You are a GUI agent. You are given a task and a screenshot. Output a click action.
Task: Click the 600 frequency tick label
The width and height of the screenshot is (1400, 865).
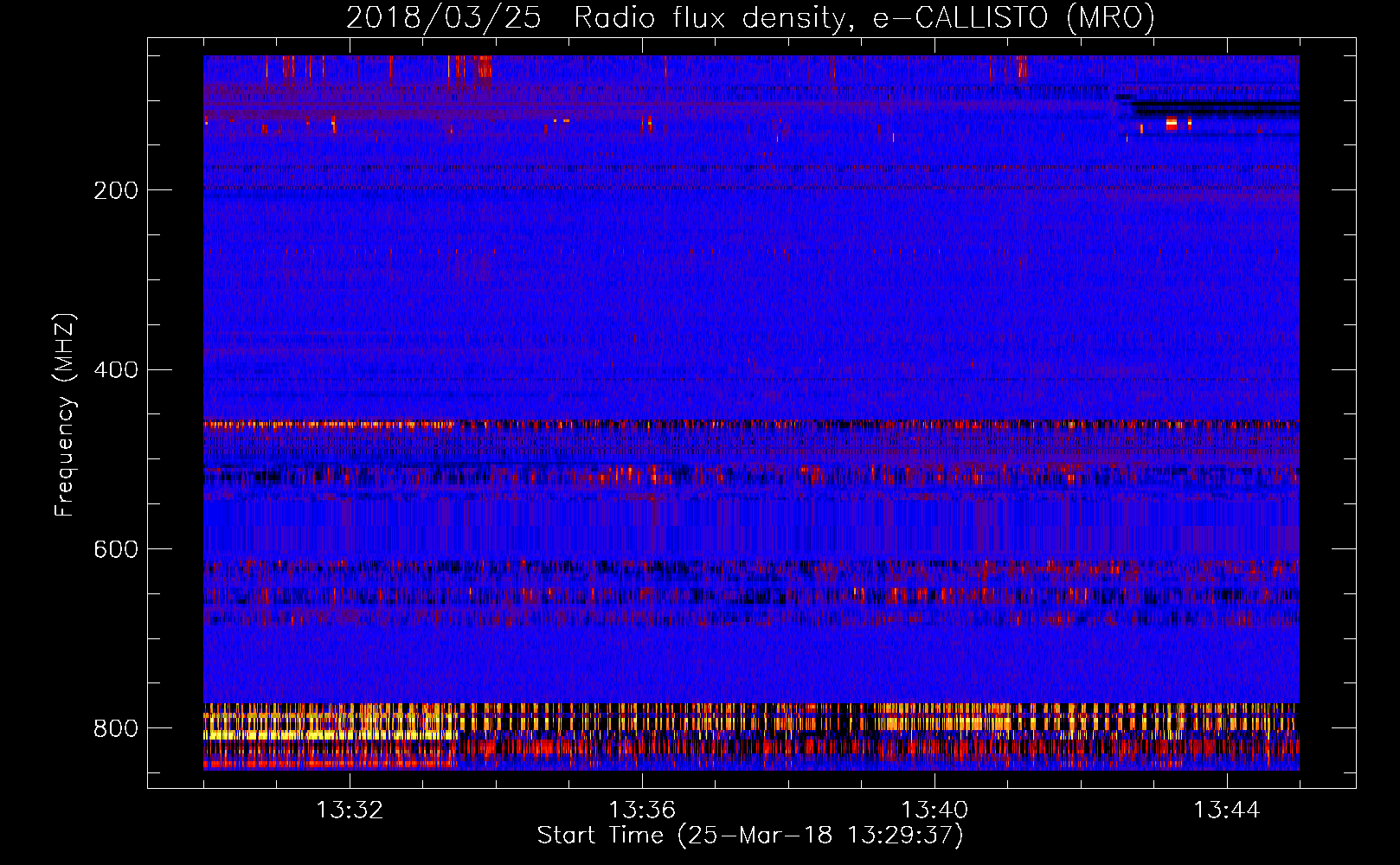click(115, 549)
